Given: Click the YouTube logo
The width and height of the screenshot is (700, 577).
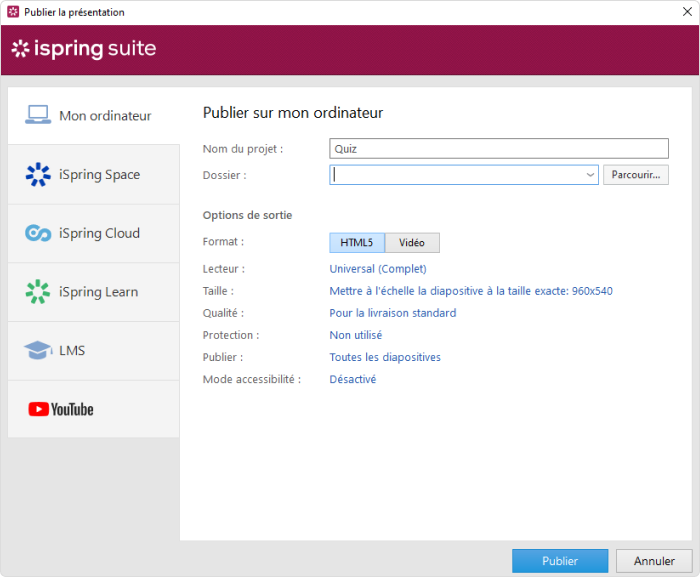Looking at the screenshot, I should pyautogui.click(x=61, y=409).
